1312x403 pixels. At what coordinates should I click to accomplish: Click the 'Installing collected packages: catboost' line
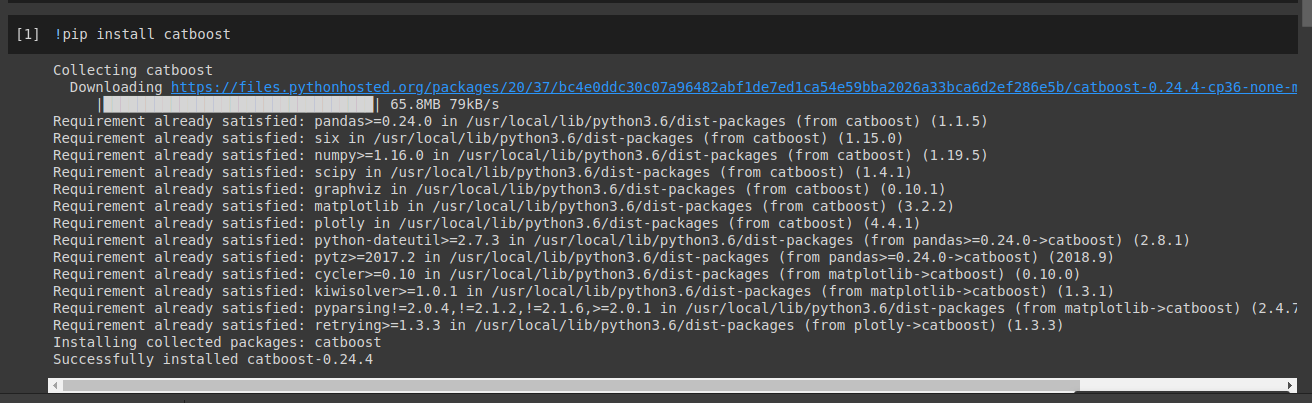pyautogui.click(x=217, y=342)
